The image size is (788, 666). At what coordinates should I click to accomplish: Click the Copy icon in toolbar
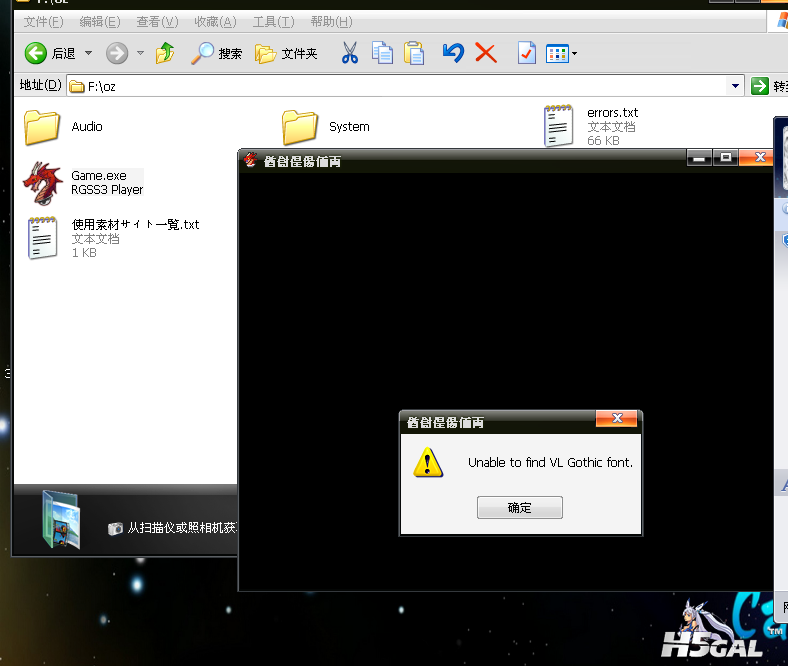pyautogui.click(x=382, y=53)
